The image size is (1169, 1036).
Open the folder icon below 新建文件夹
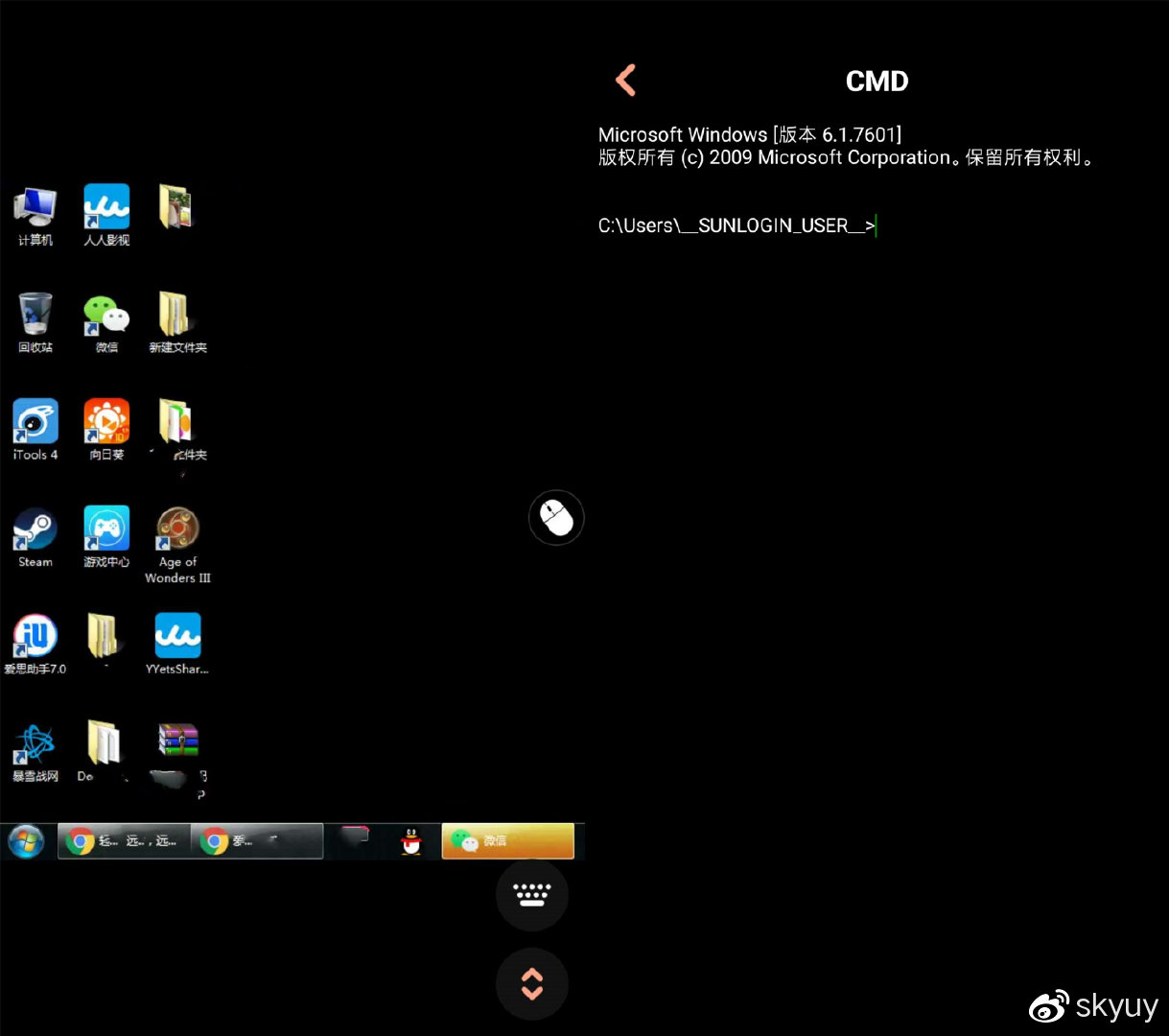click(177, 431)
